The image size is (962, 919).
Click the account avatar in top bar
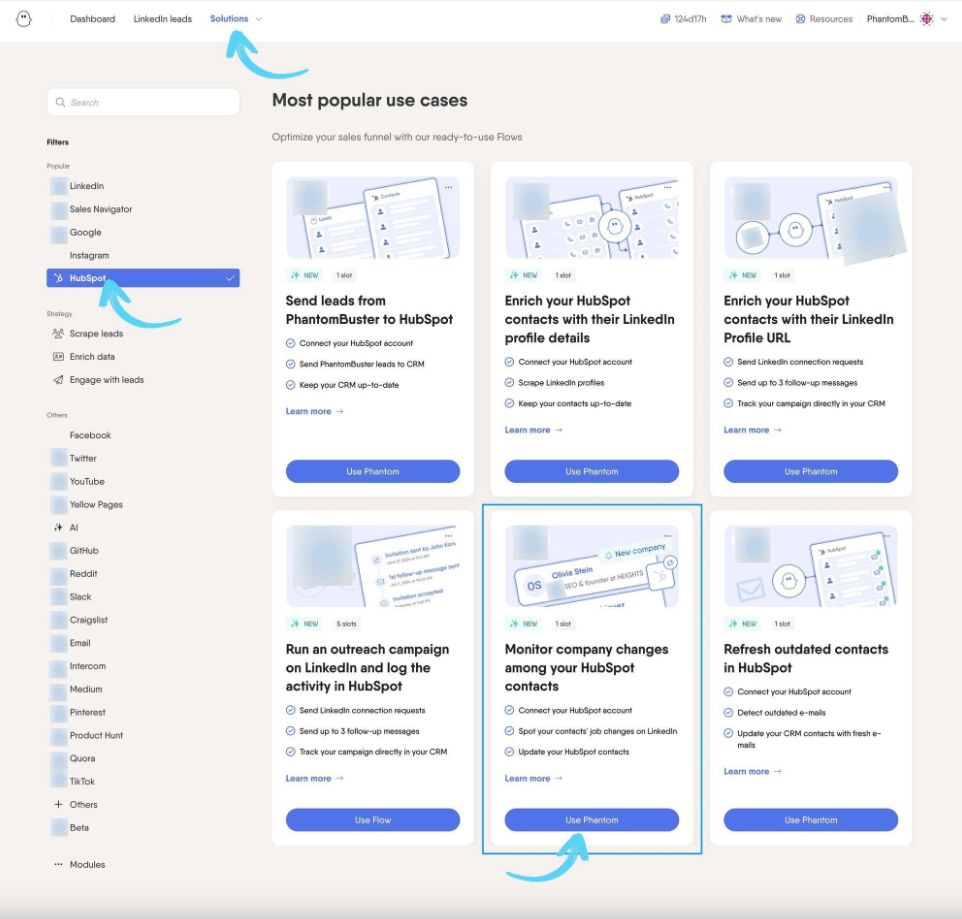926,19
